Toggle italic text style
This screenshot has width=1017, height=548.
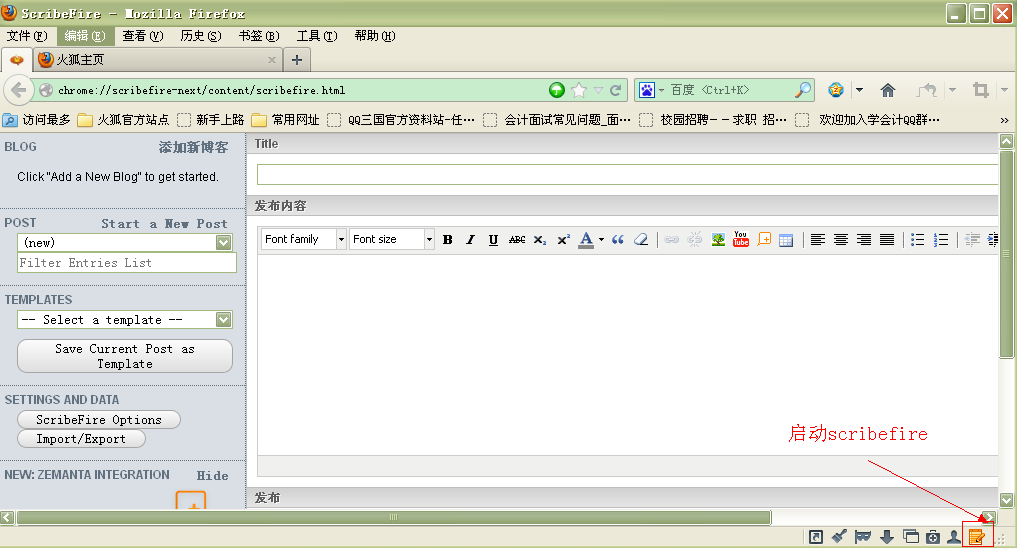(x=470, y=240)
